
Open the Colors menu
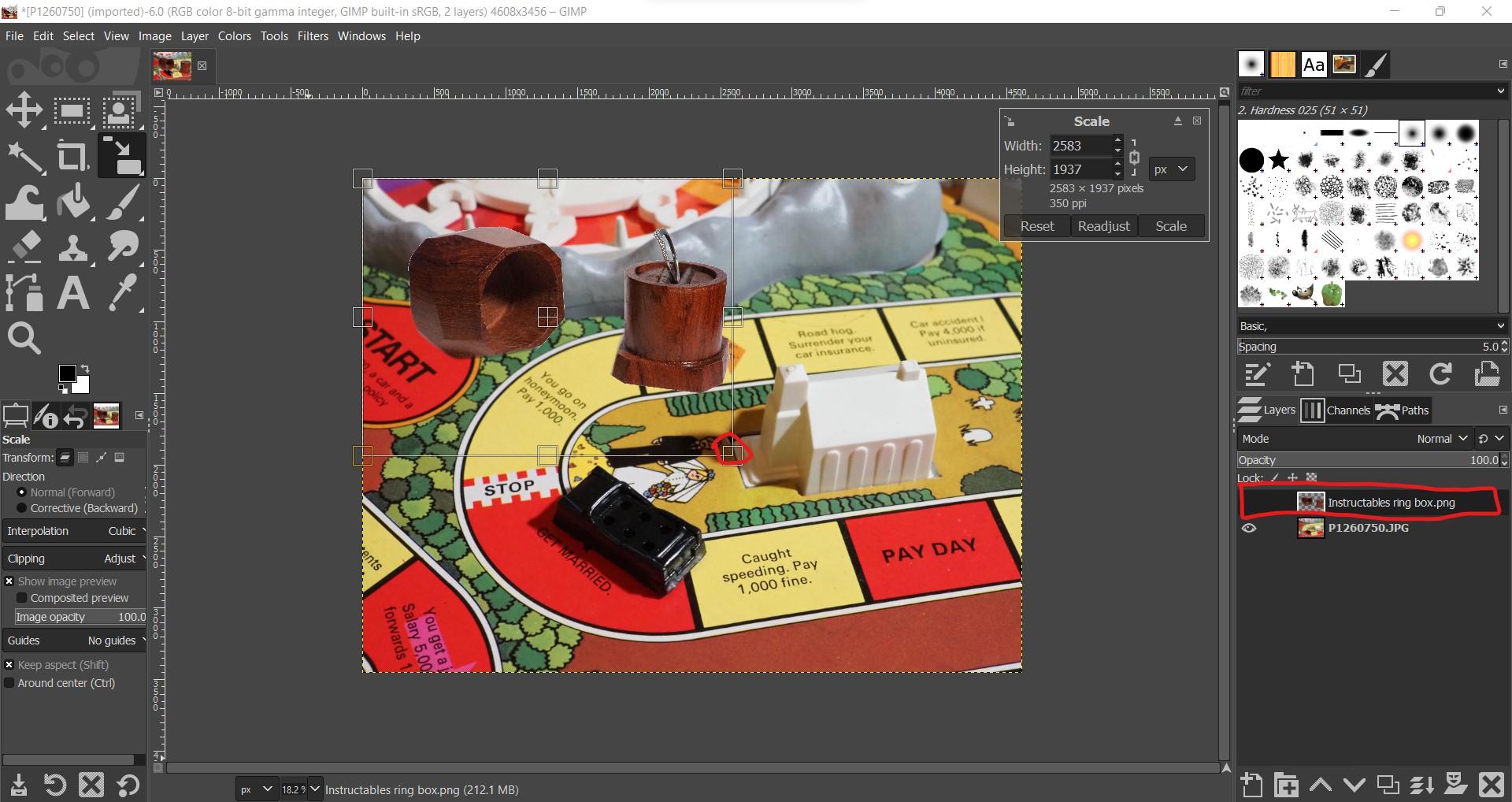pos(235,36)
